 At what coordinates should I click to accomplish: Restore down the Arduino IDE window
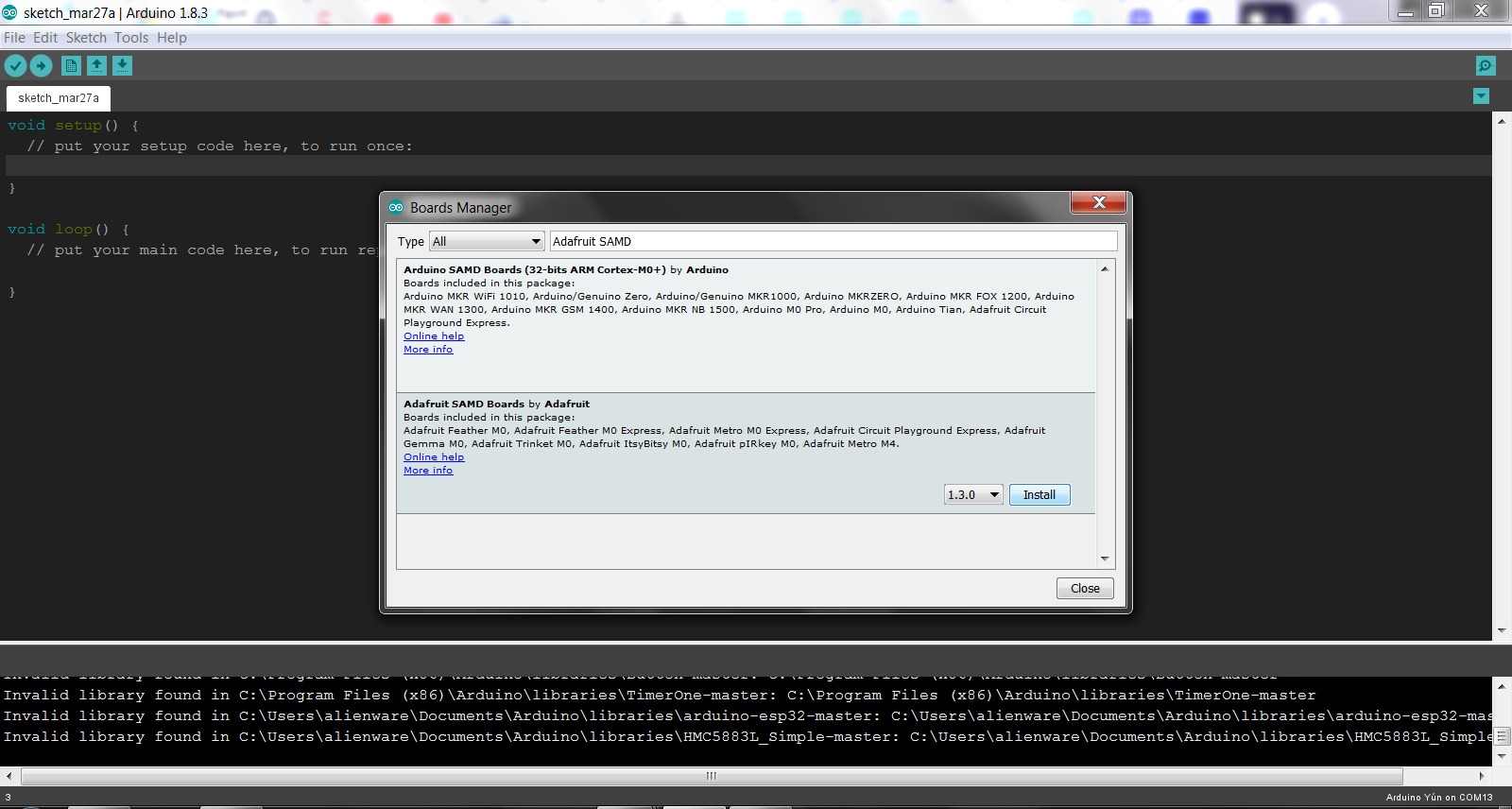coord(1436,10)
